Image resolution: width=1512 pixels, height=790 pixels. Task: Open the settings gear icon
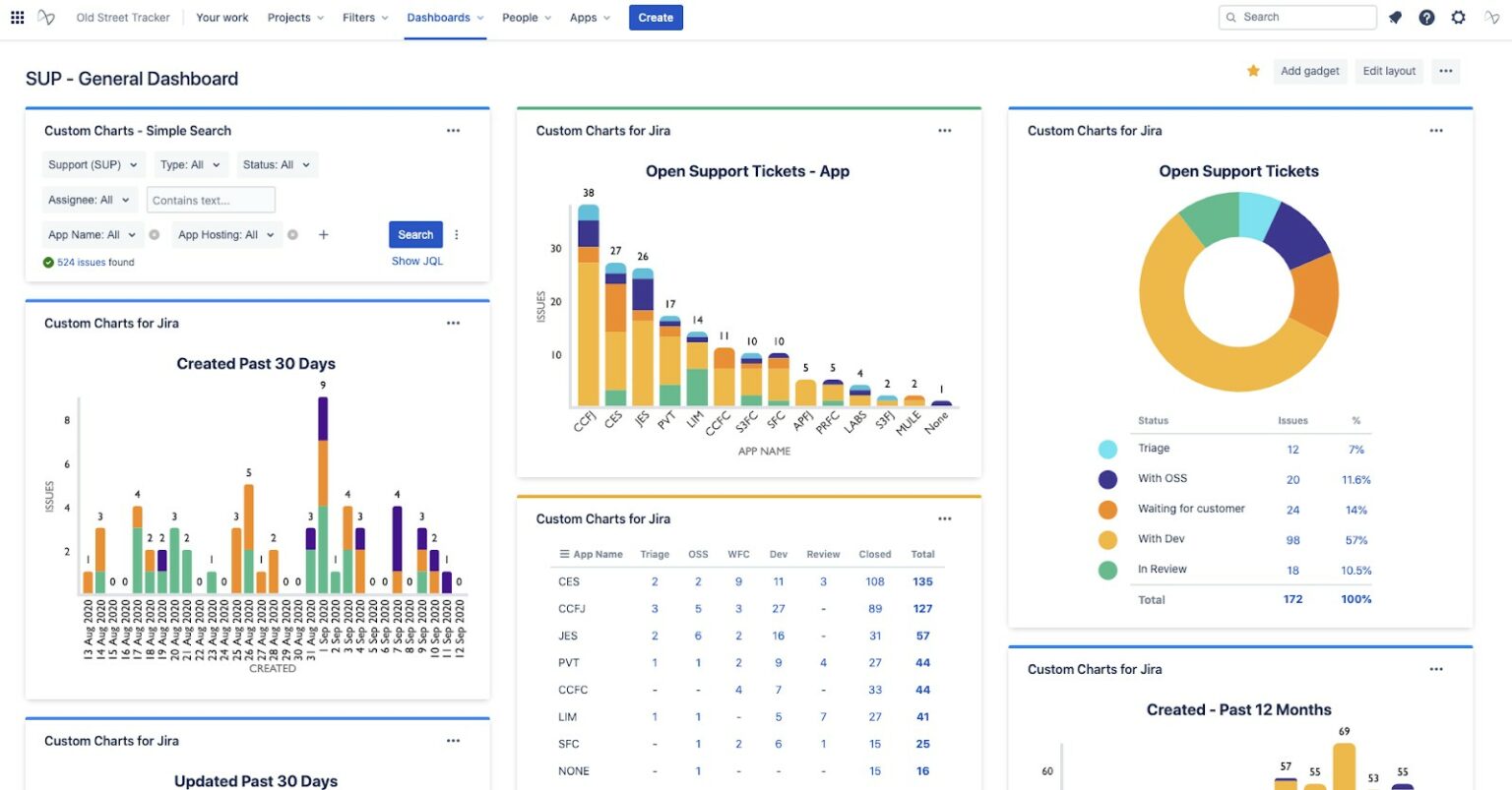(1458, 18)
